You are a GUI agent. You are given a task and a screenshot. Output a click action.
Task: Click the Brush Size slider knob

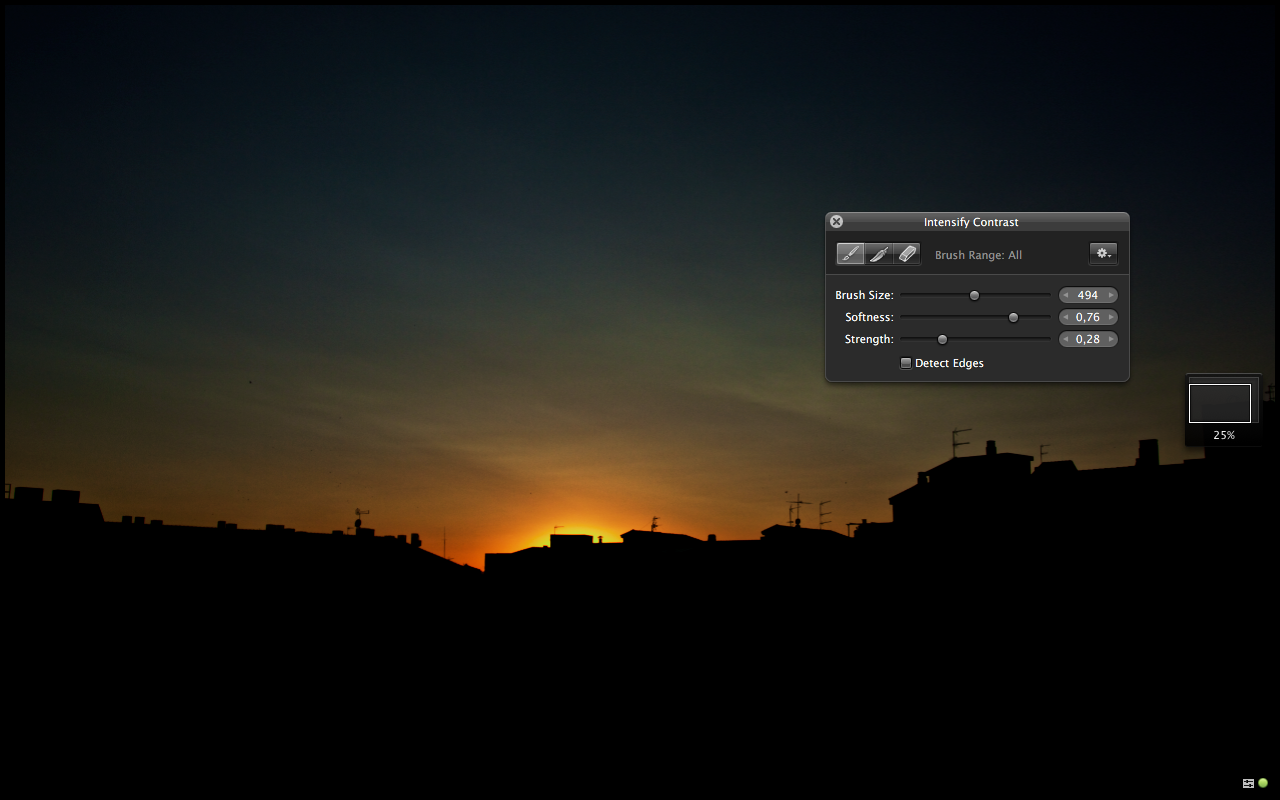(x=974, y=295)
